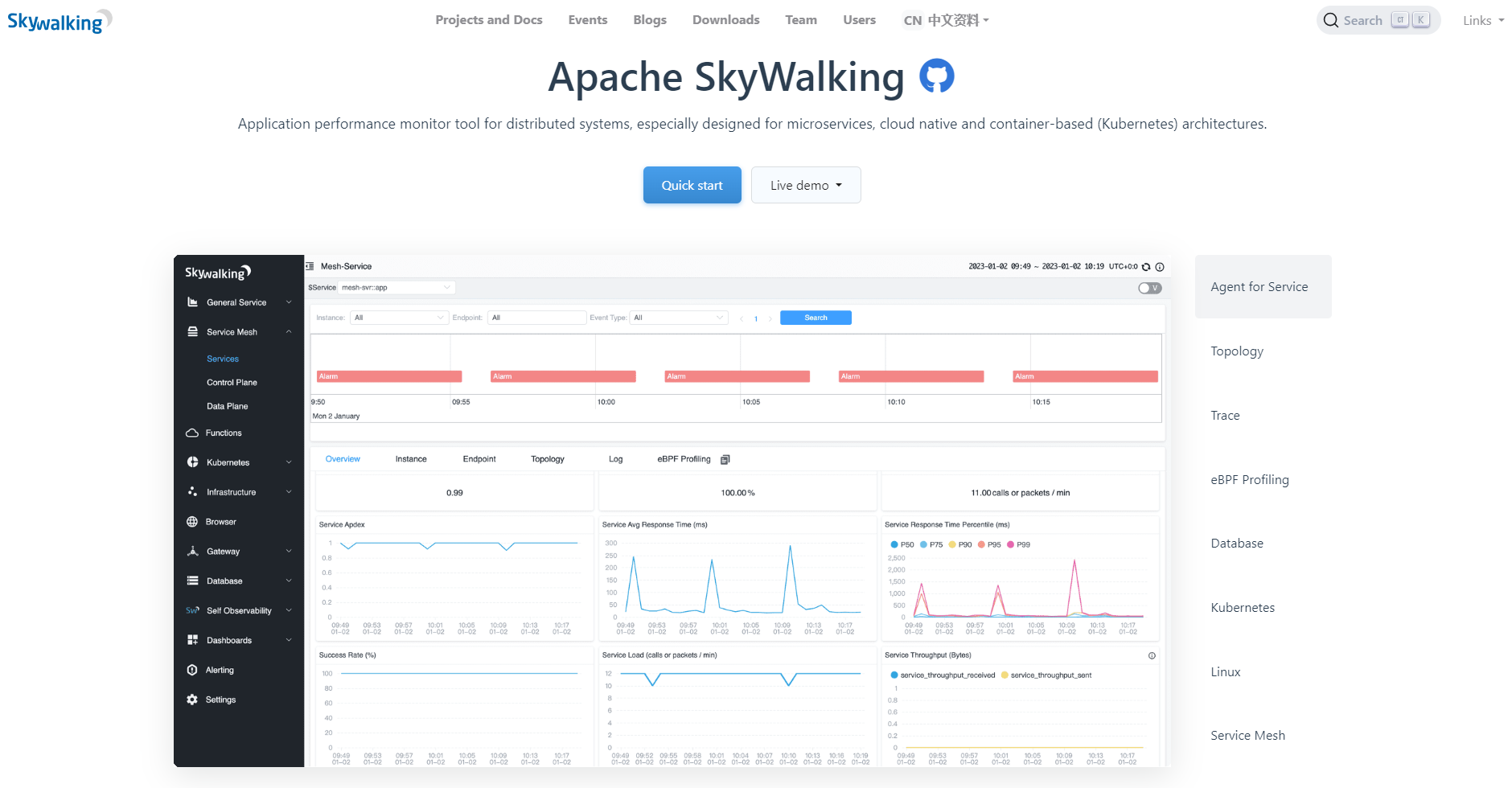Toggle service_throughput_received legend entry

(x=943, y=675)
